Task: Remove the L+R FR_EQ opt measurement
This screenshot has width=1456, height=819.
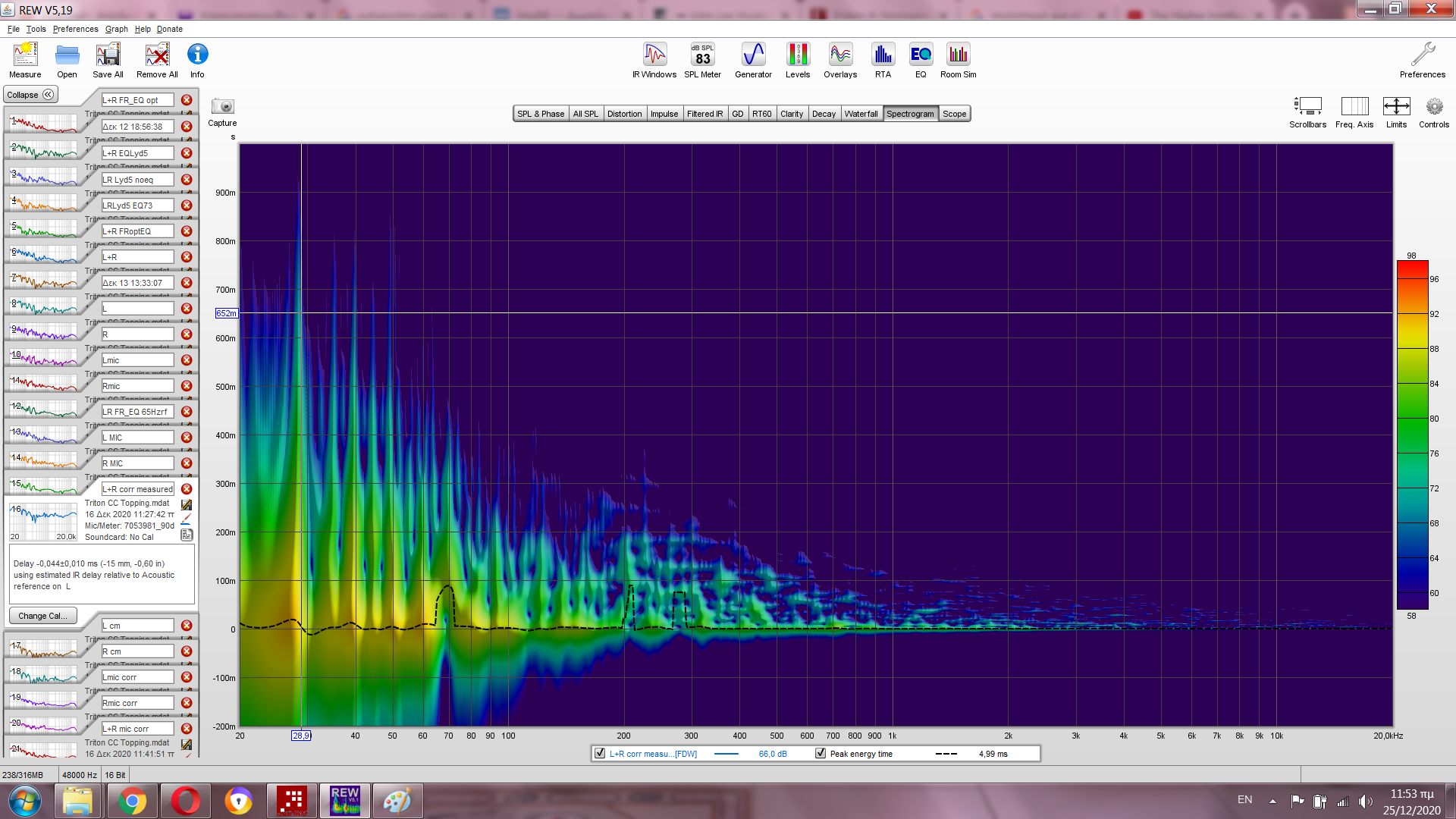Action: tap(187, 100)
